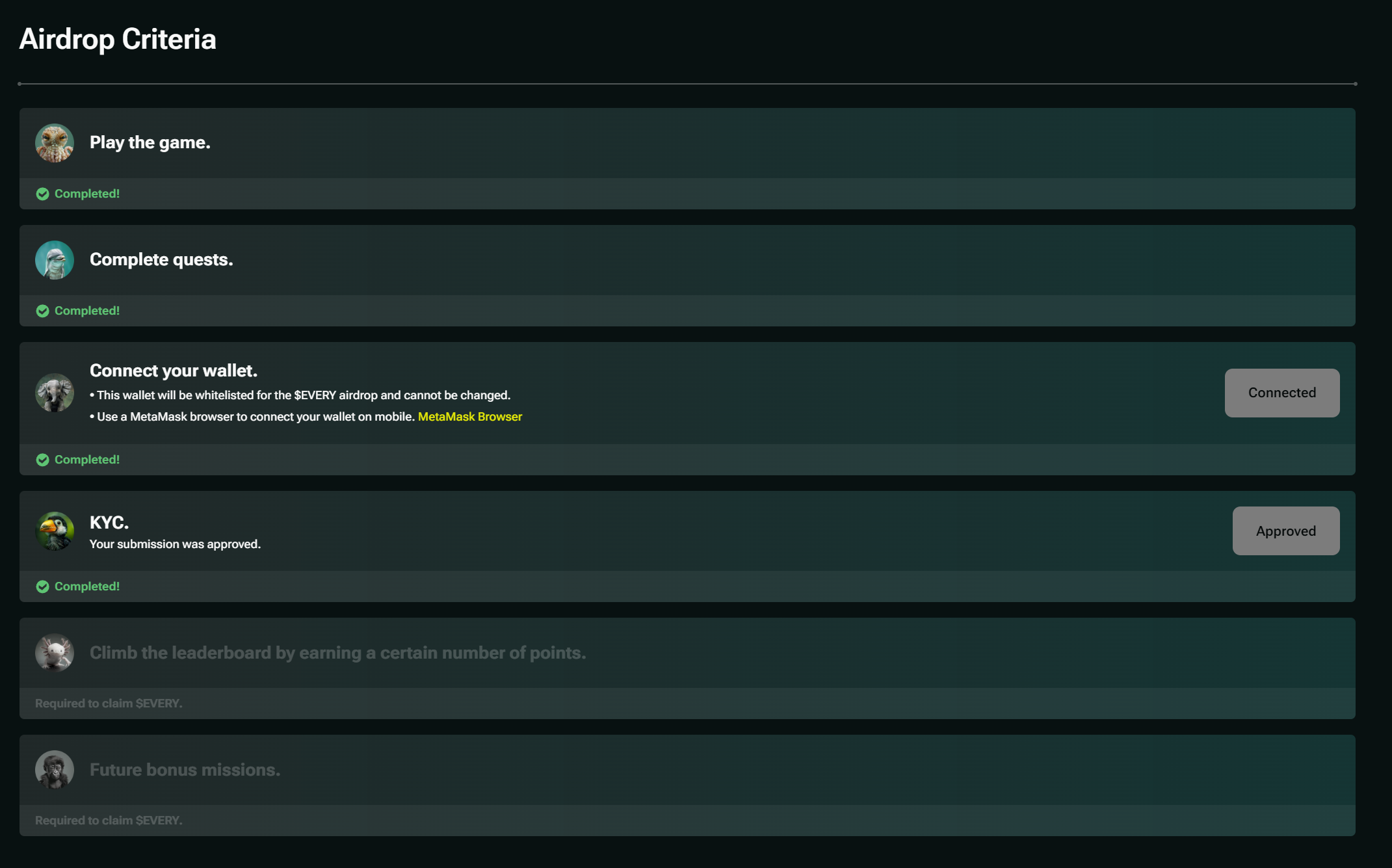Click the horizontal divider line below heading
Image resolution: width=1392 pixels, height=868 pixels.
coord(687,84)
